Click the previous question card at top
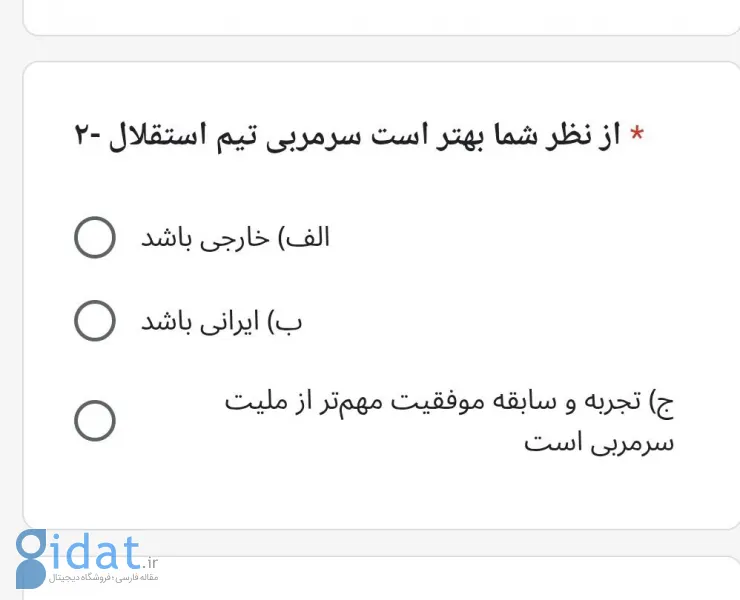This screenshot has height=600, width=740. coord(381,18)
